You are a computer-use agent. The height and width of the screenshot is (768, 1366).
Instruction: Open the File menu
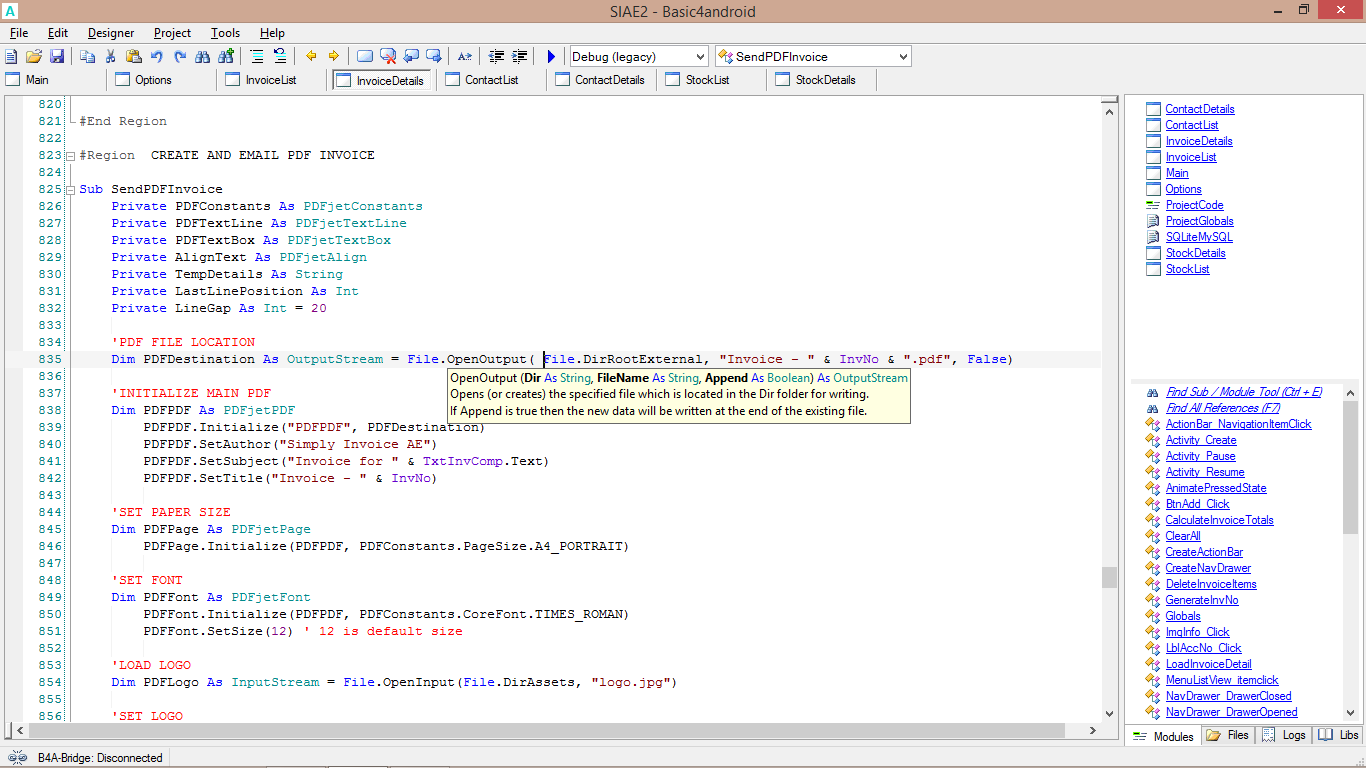tap(19, 33)
